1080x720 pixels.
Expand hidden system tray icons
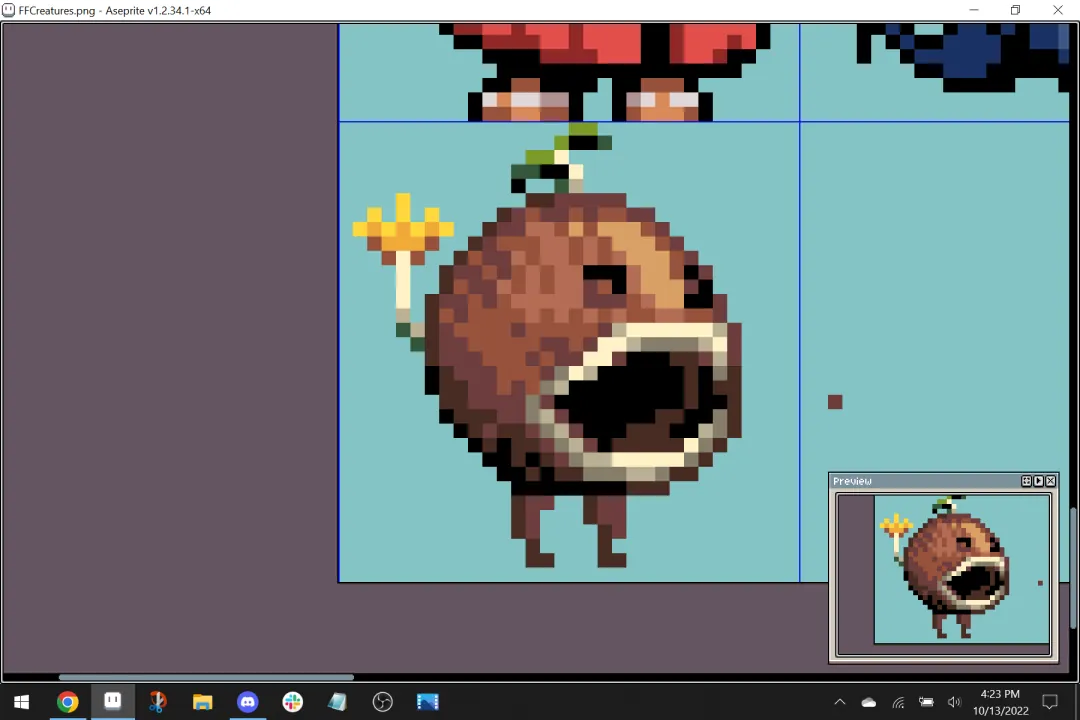click(840, 702)
